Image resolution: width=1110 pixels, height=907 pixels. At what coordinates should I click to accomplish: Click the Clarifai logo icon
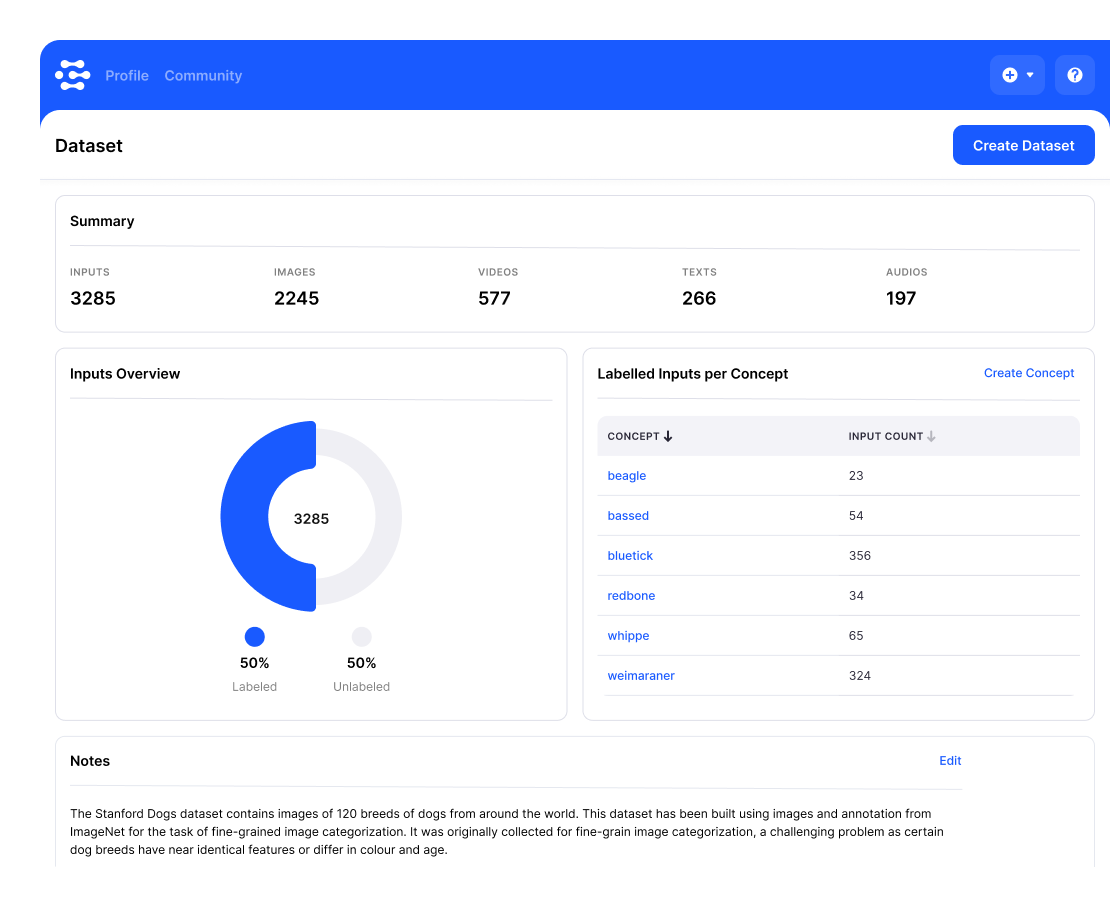pyautogui.click(x=72, y=75)
